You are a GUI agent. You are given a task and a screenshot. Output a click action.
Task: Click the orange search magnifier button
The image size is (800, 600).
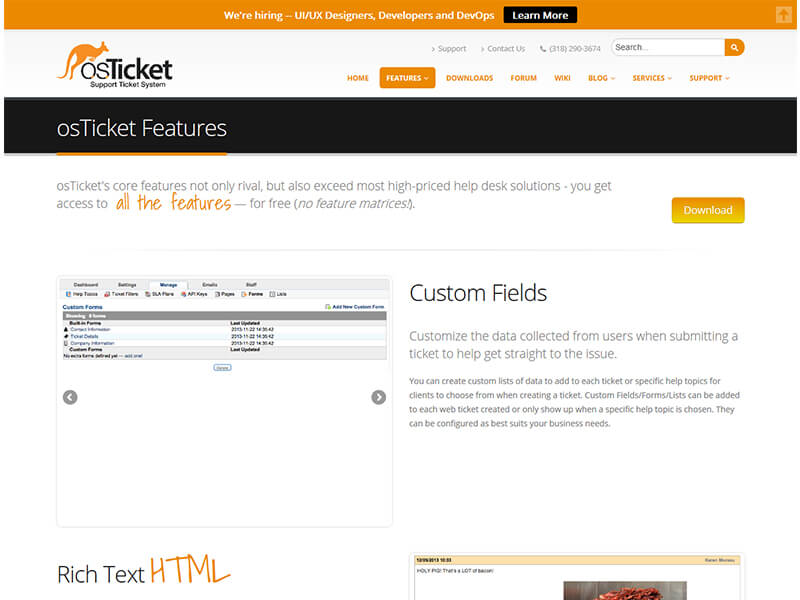[734, 47]
